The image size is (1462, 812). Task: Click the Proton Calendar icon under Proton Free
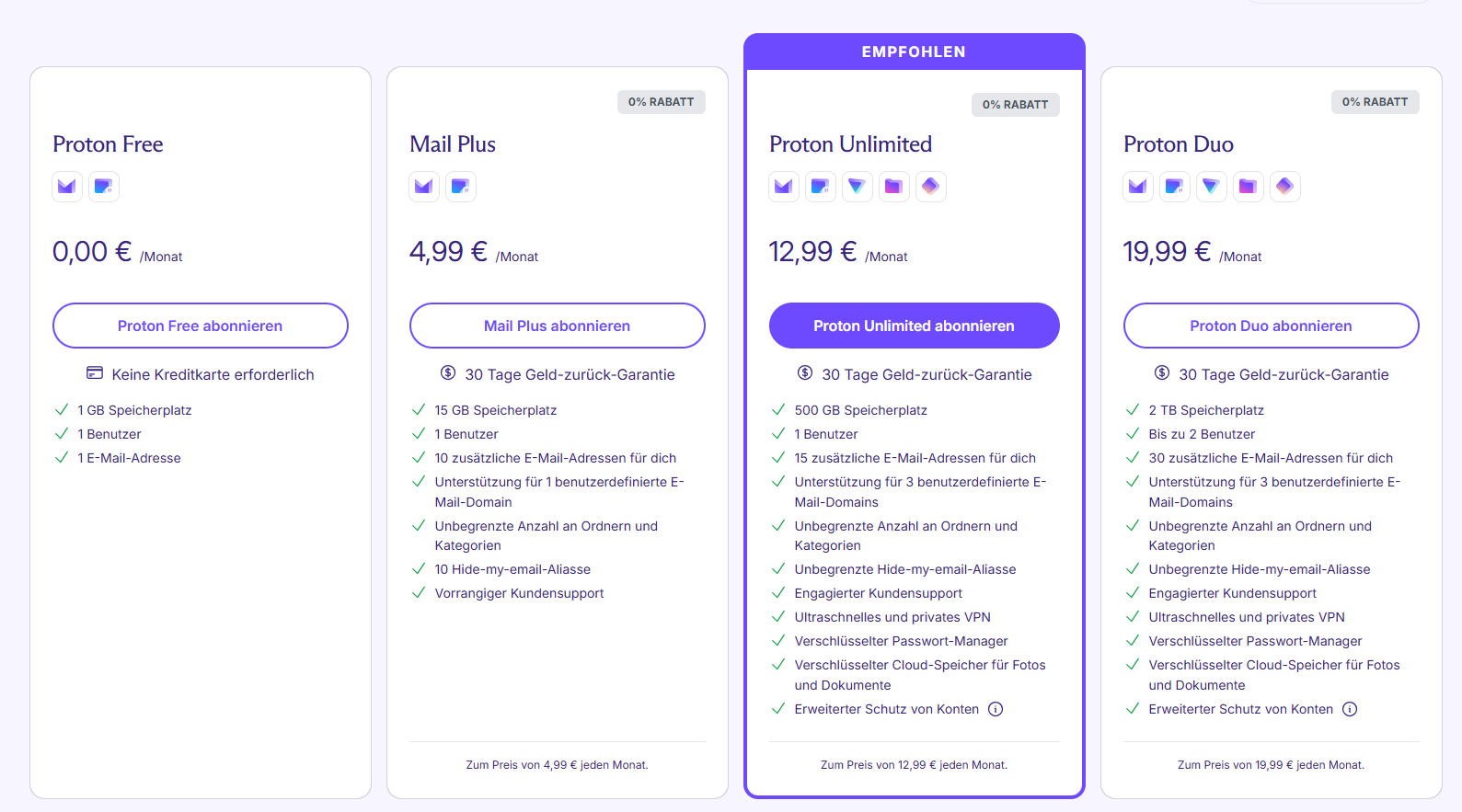pos(104,187)
